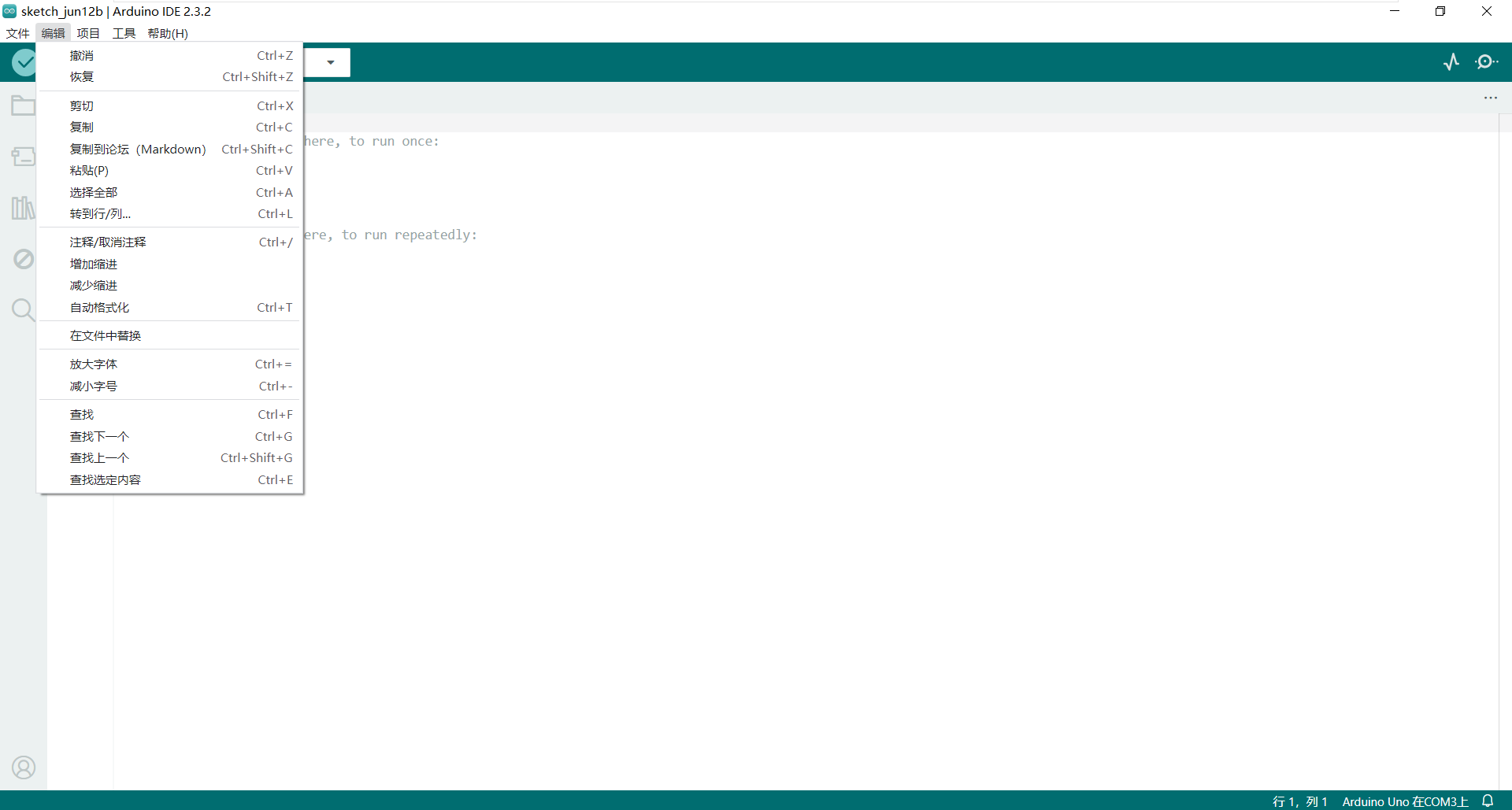The image size is (1512, 810).
Task: Open the three-dots tab options menu
Action: [x=1490, y=98]
